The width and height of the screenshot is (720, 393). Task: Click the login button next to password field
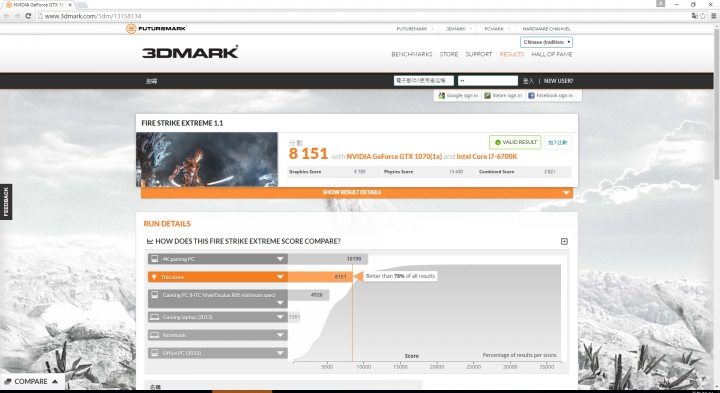point(528,81)
